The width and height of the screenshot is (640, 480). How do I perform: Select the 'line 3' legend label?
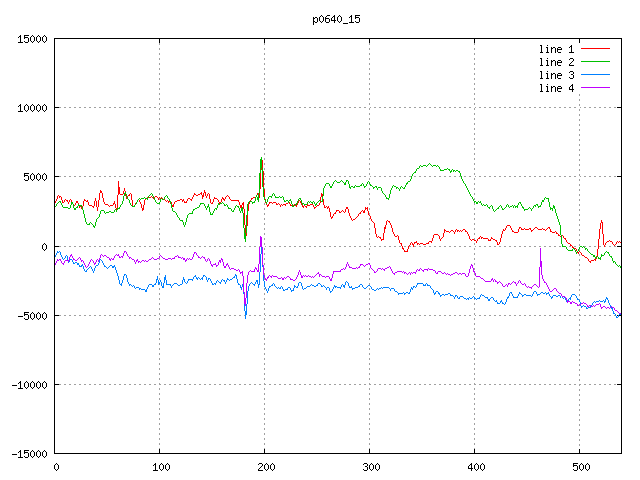[557, 75]
